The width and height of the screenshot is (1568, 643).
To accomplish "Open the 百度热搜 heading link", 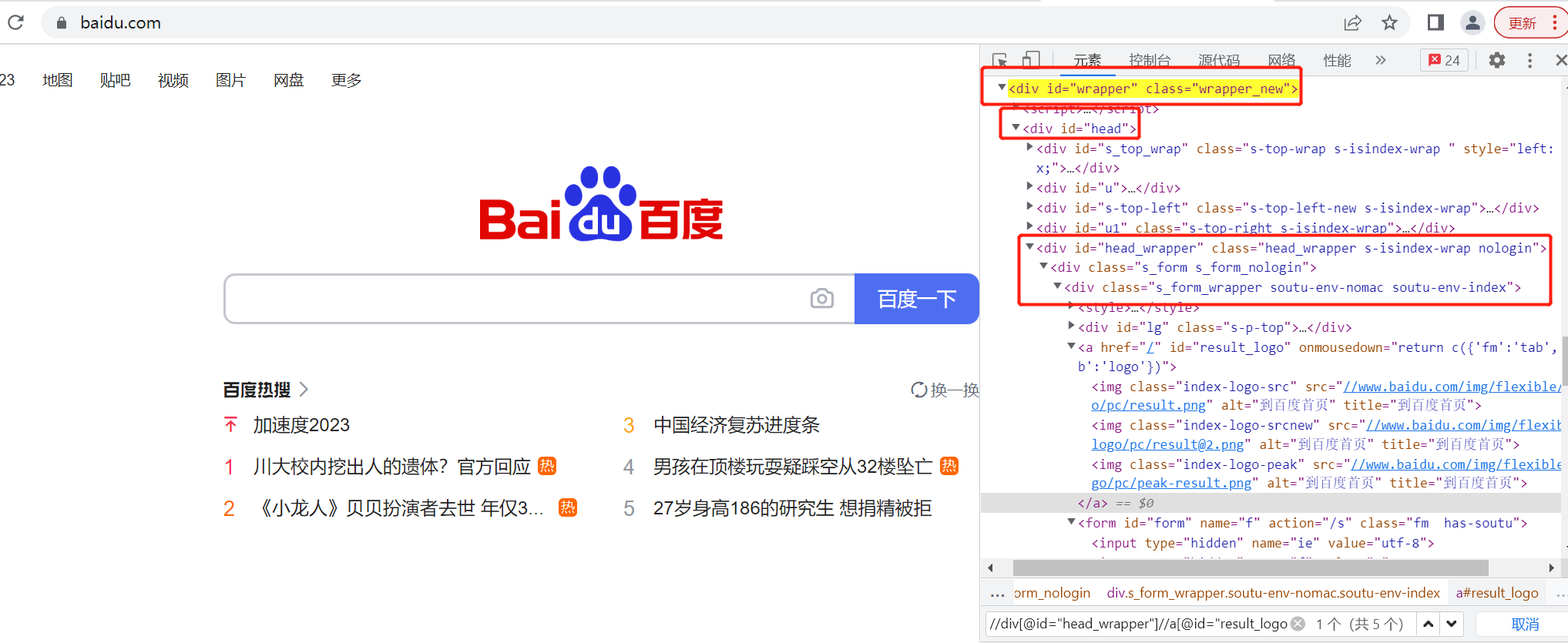I will pos(257,390).
